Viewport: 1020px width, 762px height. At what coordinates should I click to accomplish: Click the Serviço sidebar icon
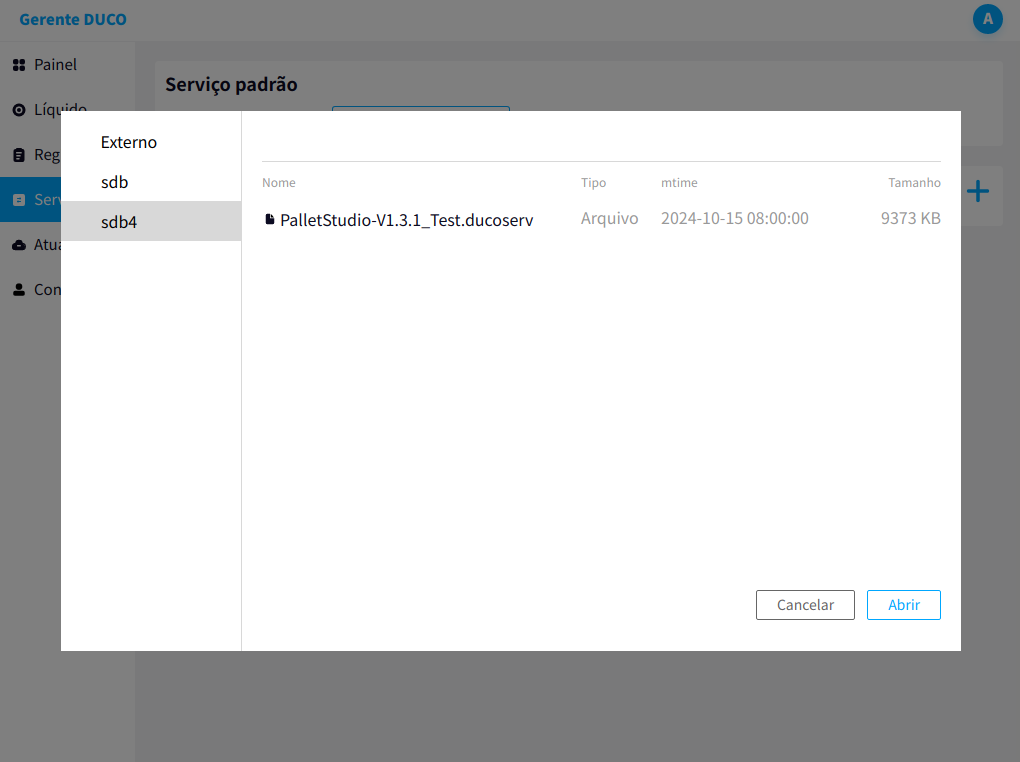click(19, 200)
